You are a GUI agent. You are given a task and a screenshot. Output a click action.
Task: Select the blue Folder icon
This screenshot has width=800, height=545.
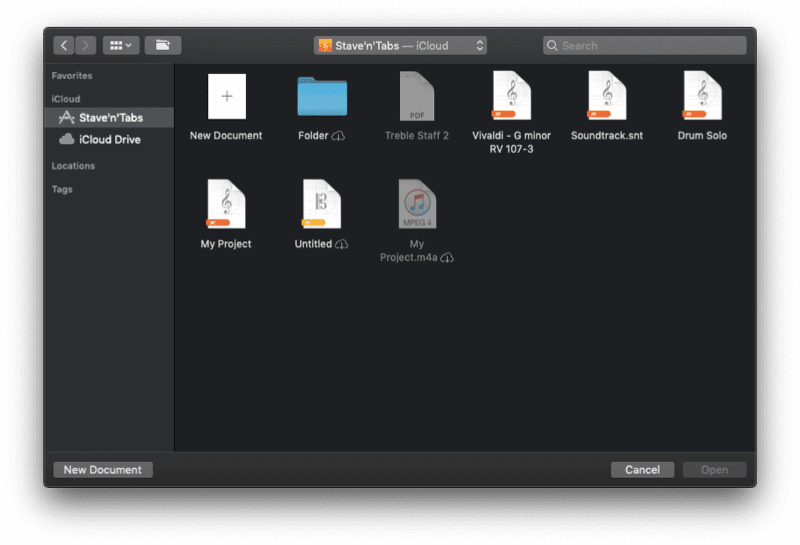(322, 96)
